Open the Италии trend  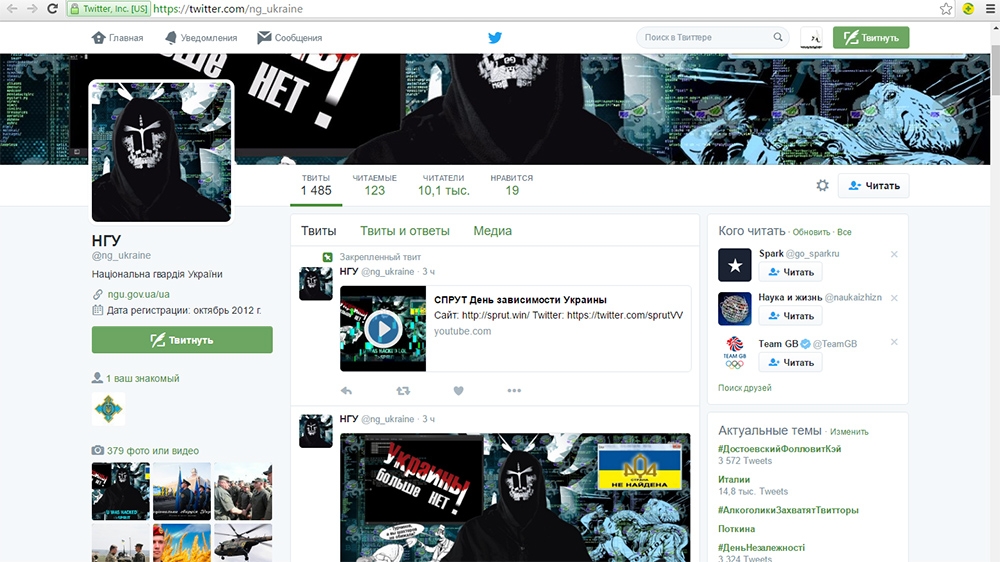point(733,479)
